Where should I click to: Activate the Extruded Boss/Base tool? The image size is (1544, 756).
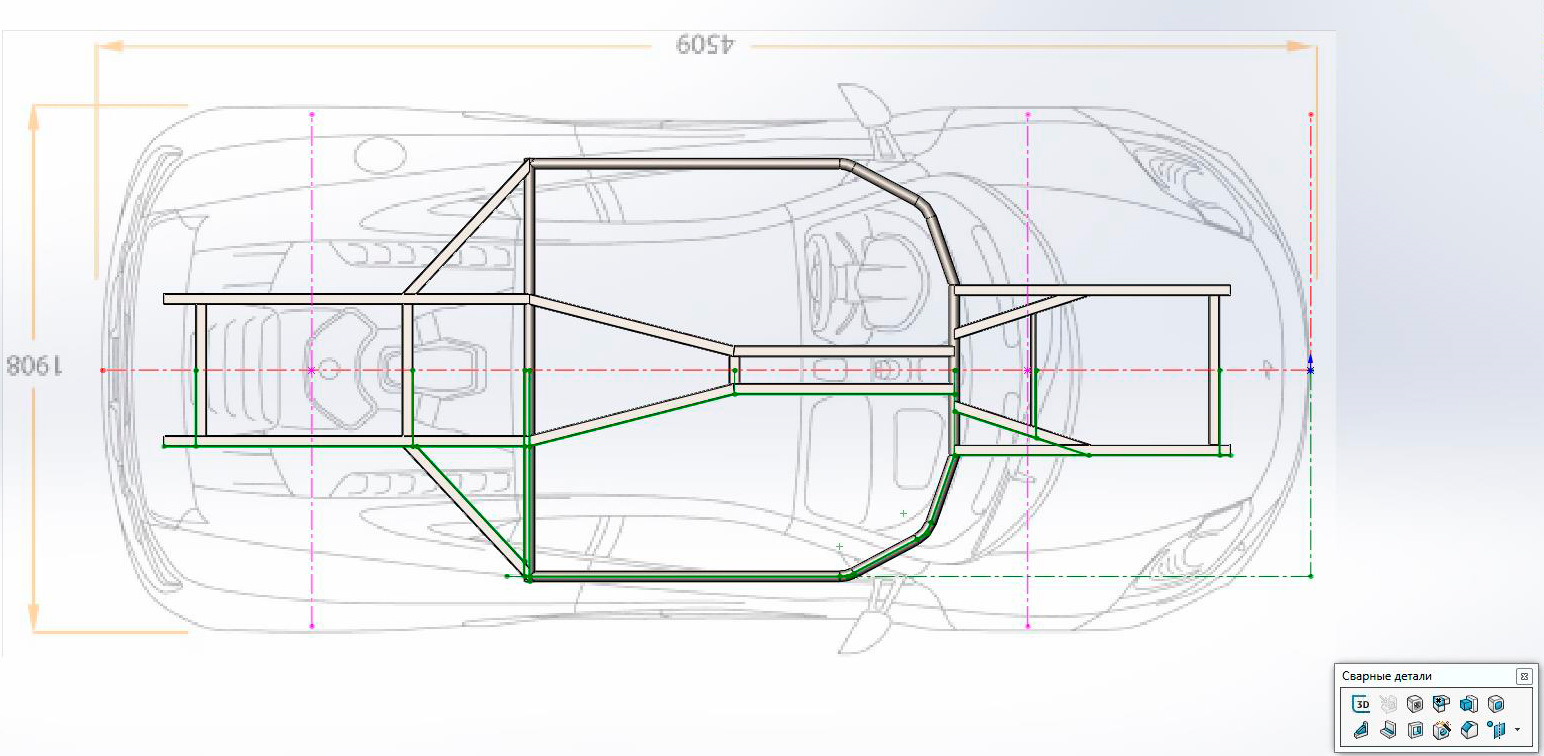[1469, 704]
